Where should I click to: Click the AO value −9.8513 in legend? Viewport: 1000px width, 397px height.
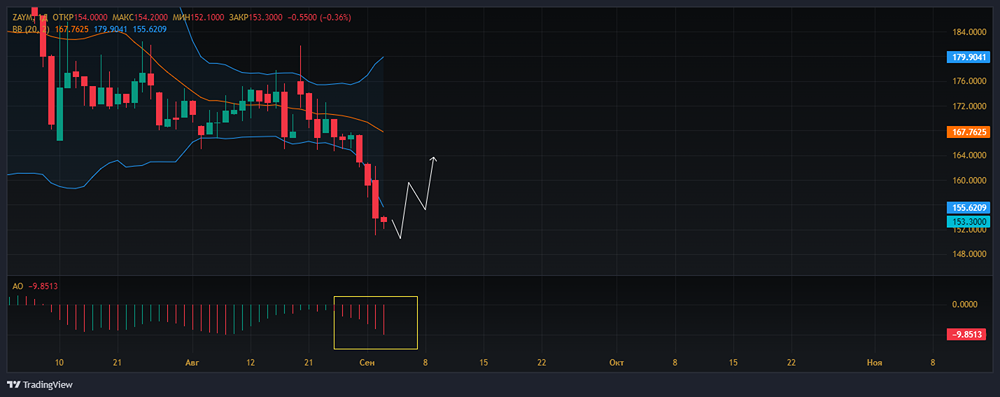pyautogui.click(x=42, y=286)
